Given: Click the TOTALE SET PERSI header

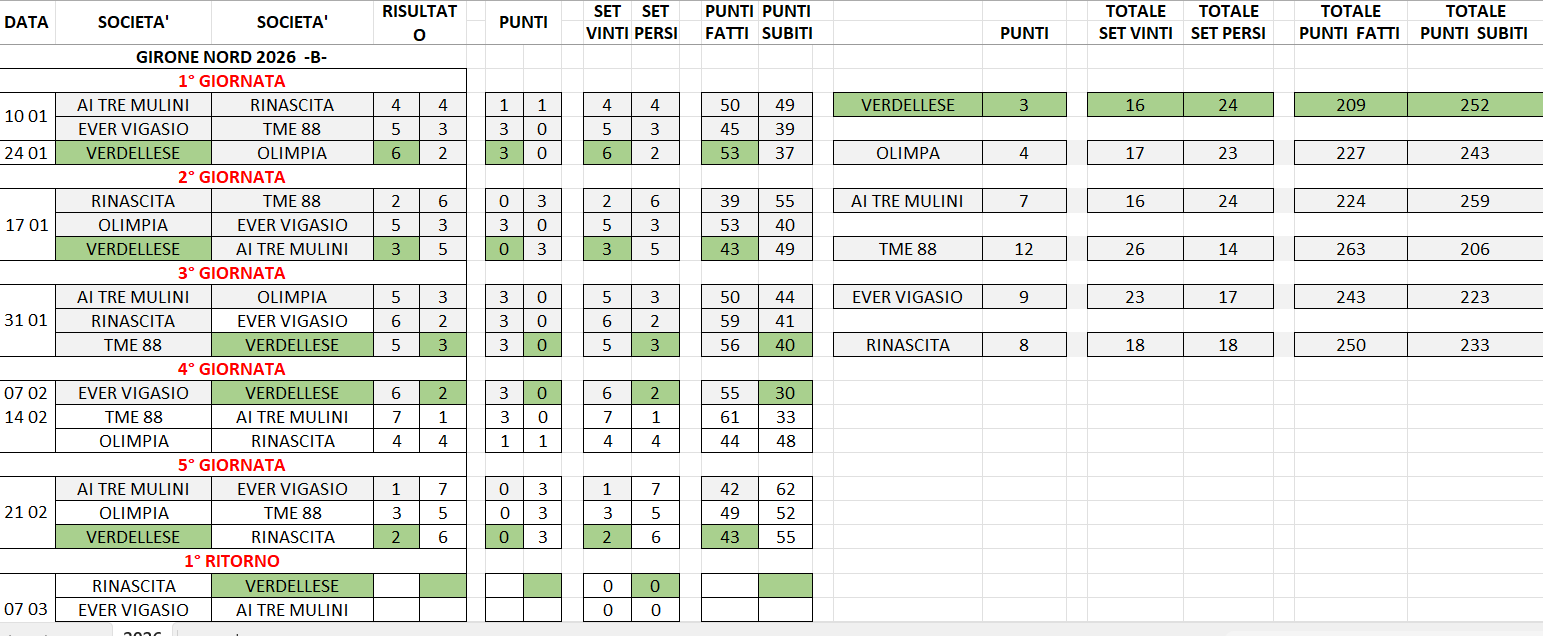Looking at the screenshot, I should click(1228, 22).
